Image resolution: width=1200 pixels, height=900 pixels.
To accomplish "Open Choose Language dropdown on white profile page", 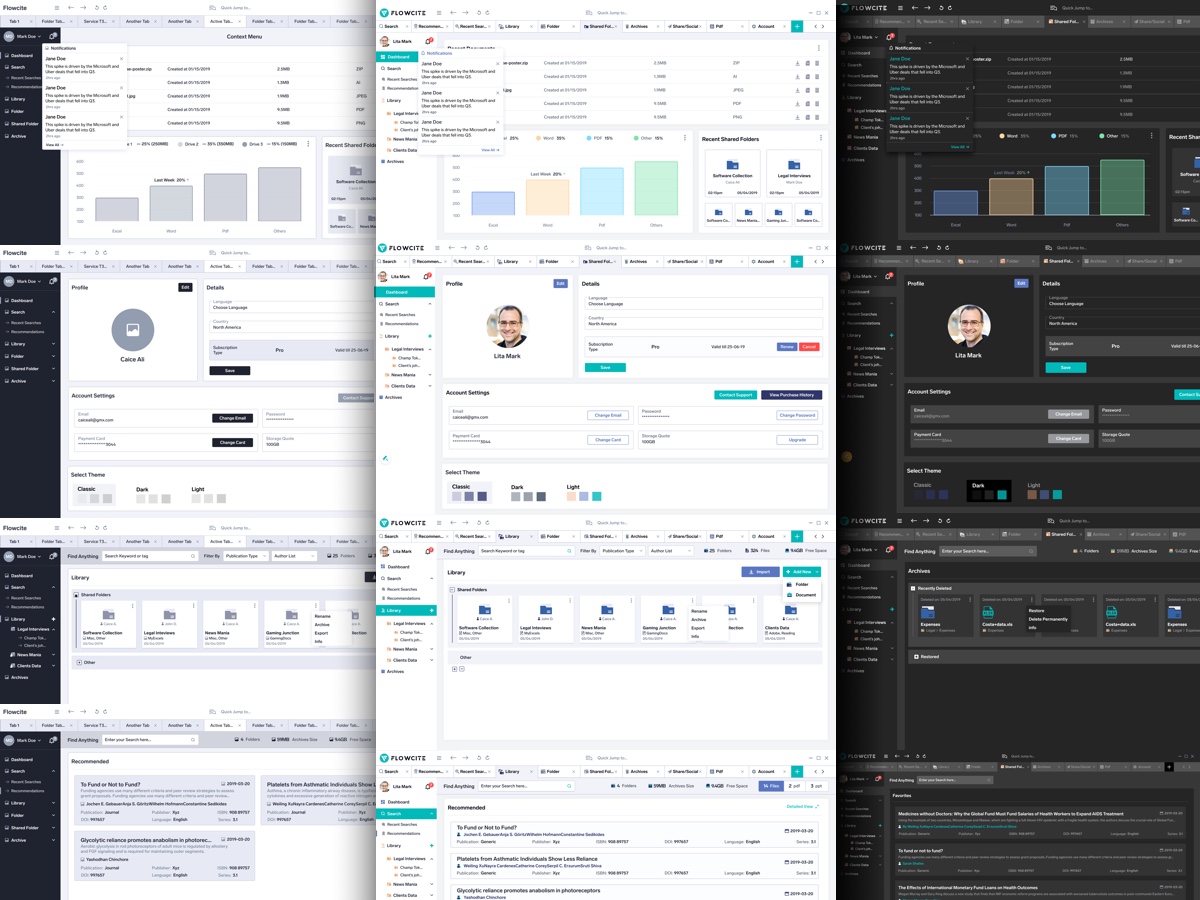I will pyautogui.click(x=704, y=303).
